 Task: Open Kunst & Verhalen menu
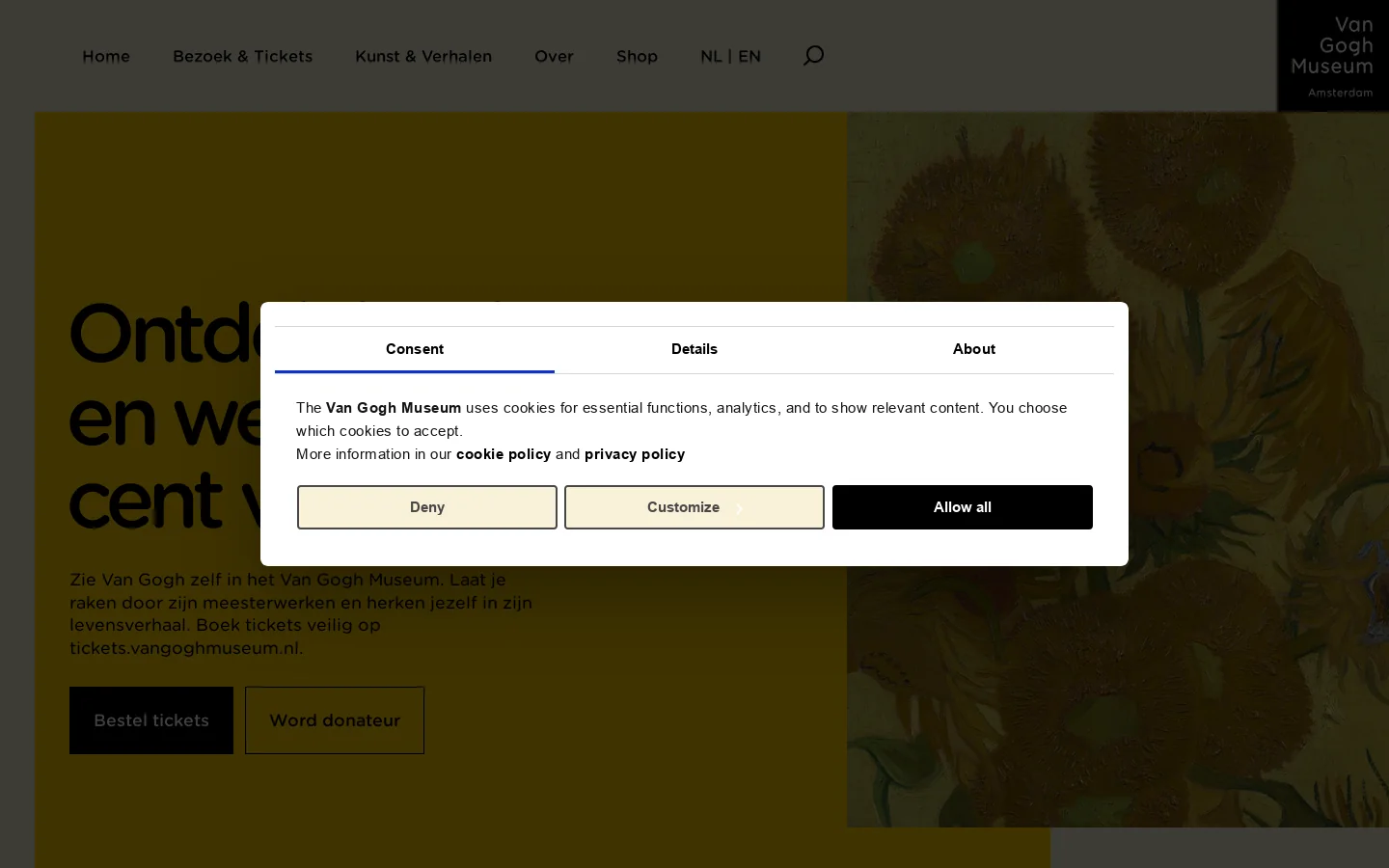[x=423, y=56]
